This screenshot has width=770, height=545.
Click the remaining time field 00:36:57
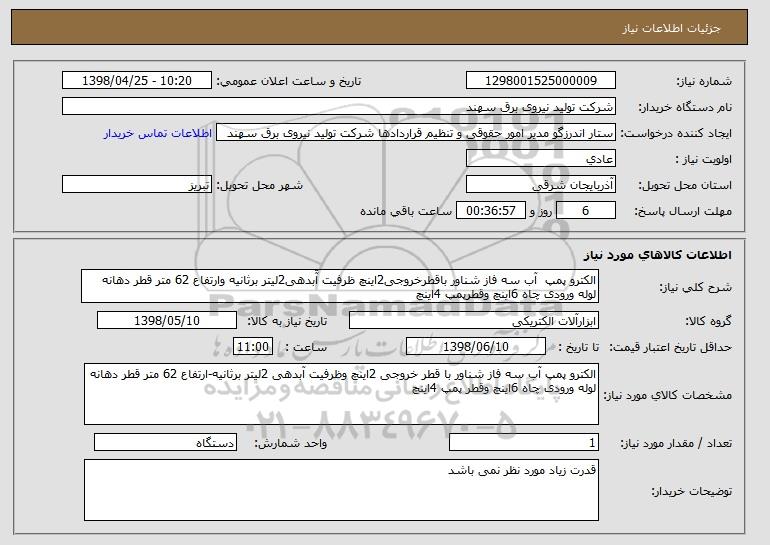coord(491,211)
